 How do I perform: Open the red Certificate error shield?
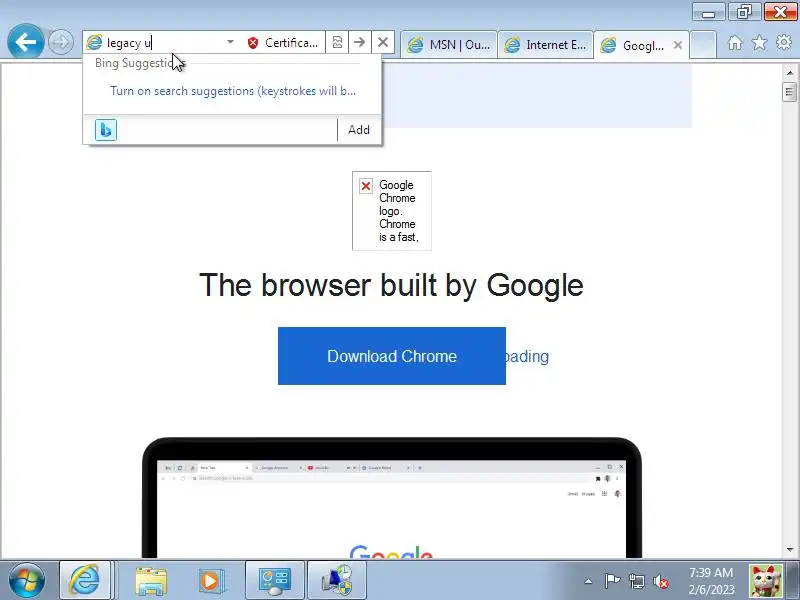coord(253,43)
